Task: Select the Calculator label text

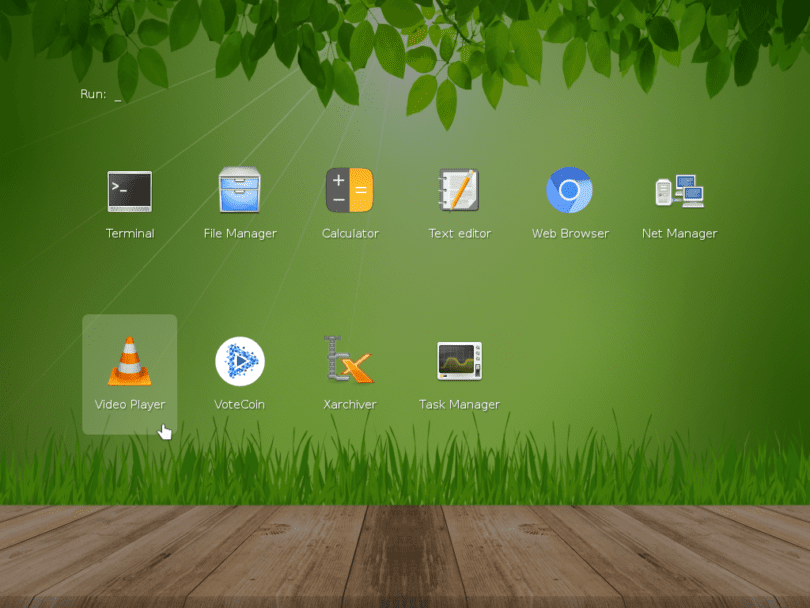Action: click(x=349, y=233)
